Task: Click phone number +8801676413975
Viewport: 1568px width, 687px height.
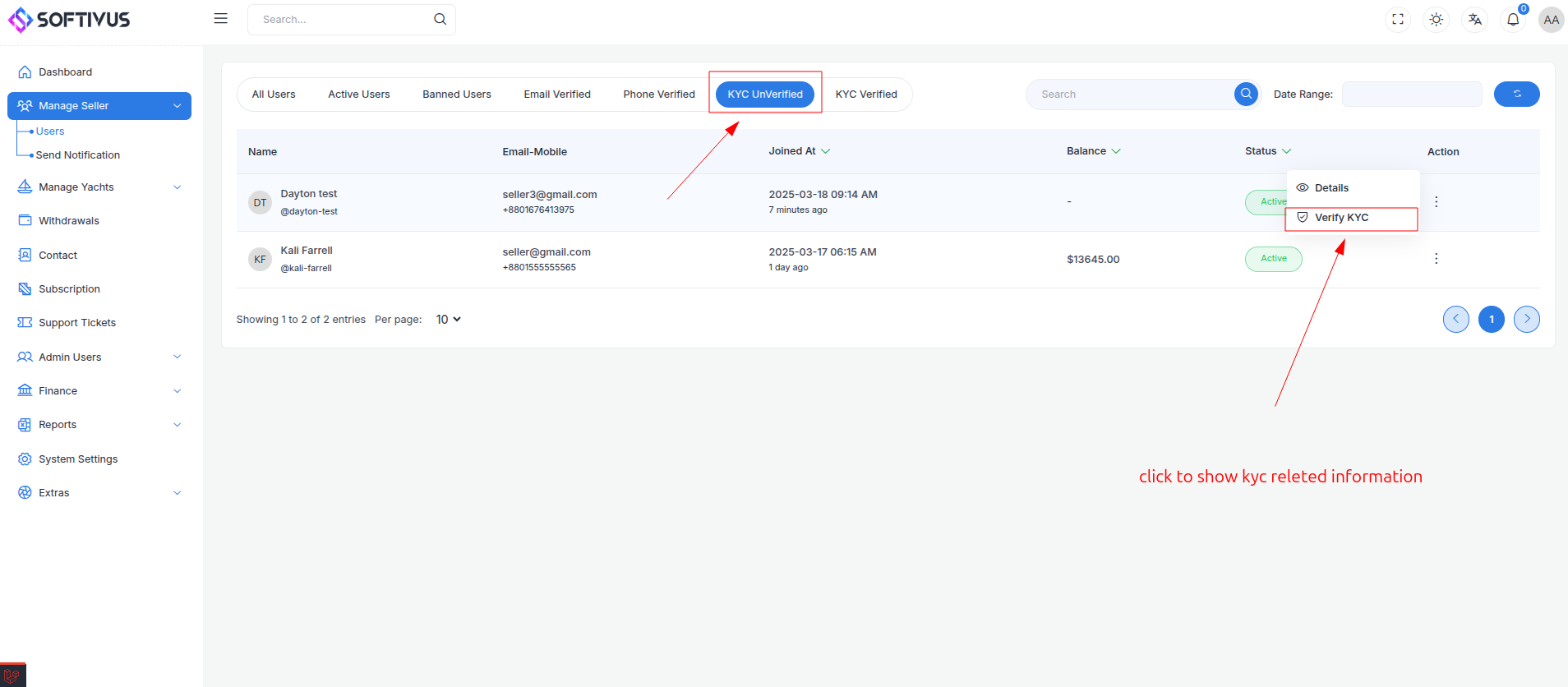Action: point(538,210)
